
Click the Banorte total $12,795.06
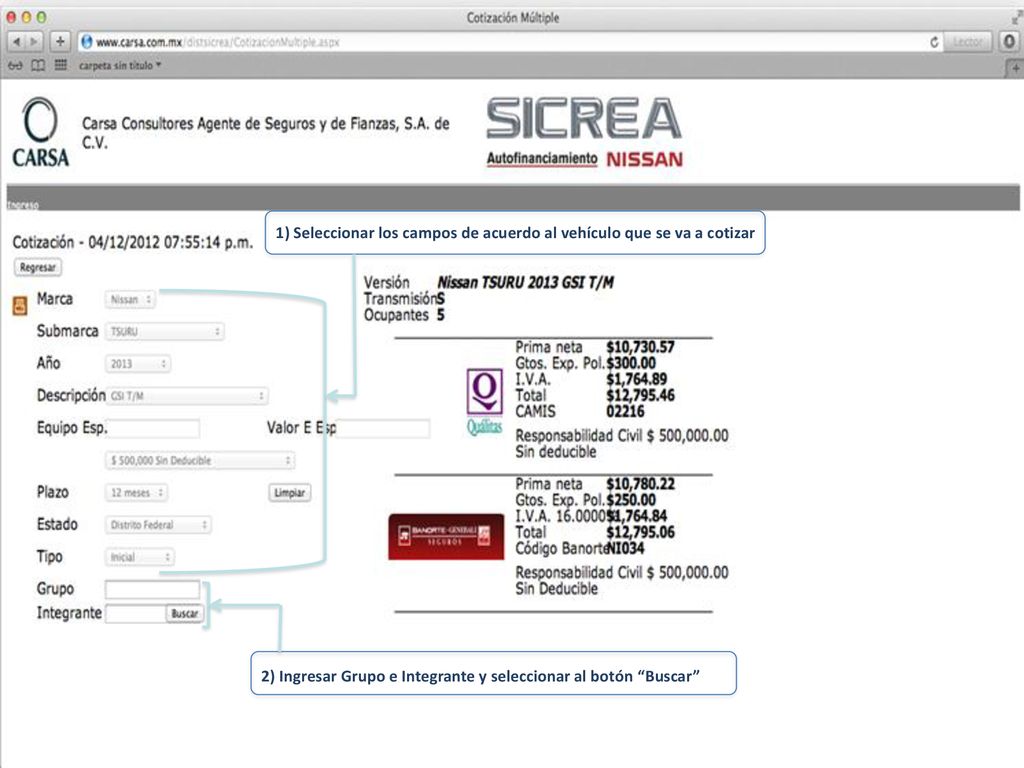pyautogui.click(x=640, y=532)
